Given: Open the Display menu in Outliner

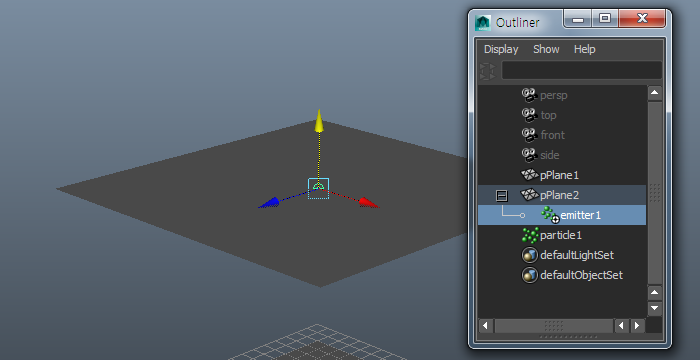Looking at the screenshot, I should click(501, 49).
